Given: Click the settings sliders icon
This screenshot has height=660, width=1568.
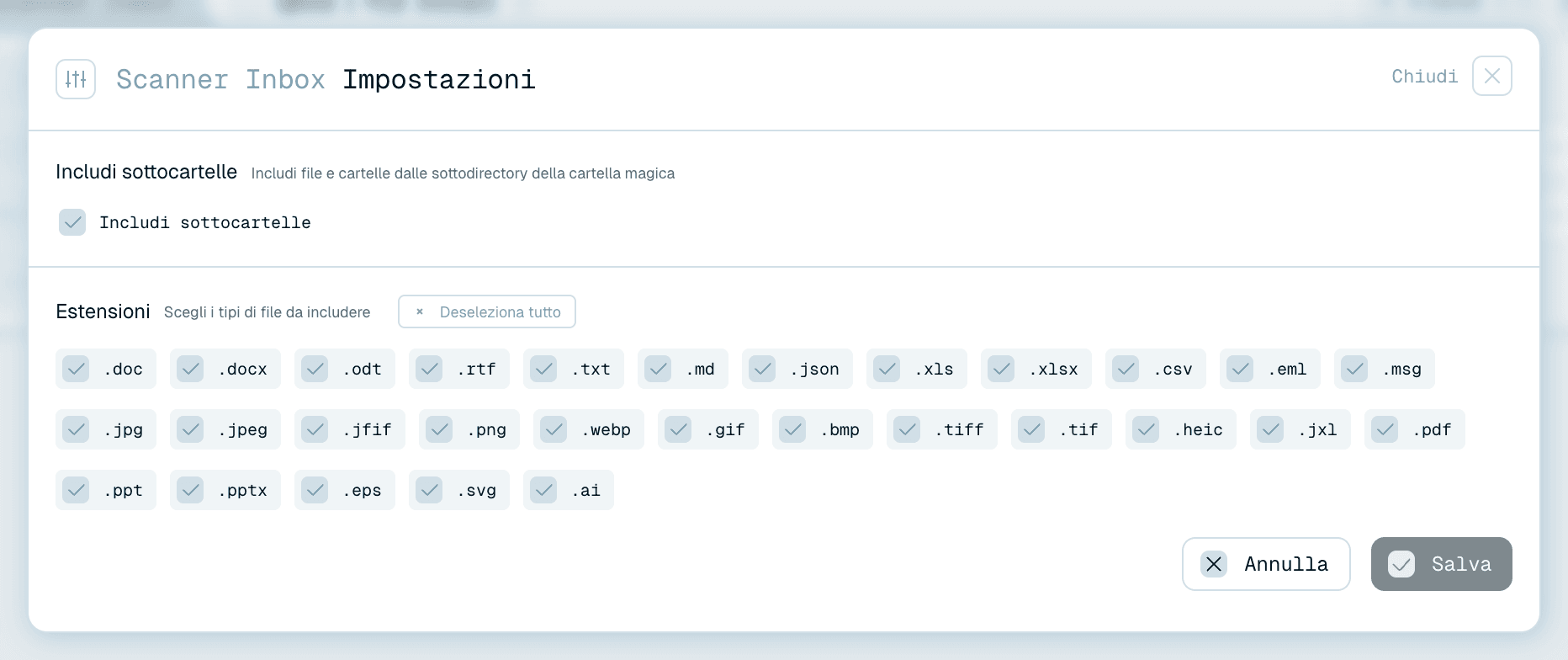Looking at the screenshot, I should 76,79.
